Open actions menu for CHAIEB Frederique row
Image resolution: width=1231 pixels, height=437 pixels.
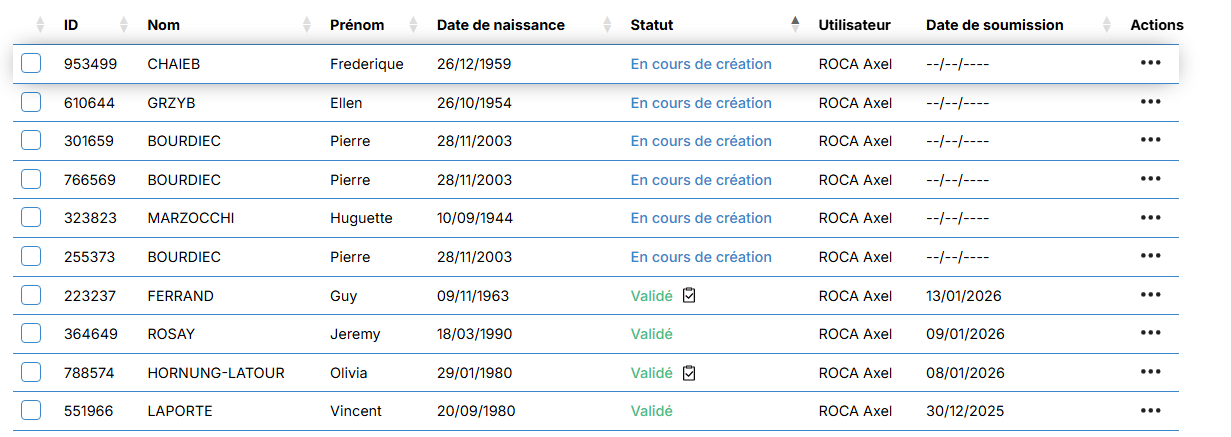coord(1150,63)
